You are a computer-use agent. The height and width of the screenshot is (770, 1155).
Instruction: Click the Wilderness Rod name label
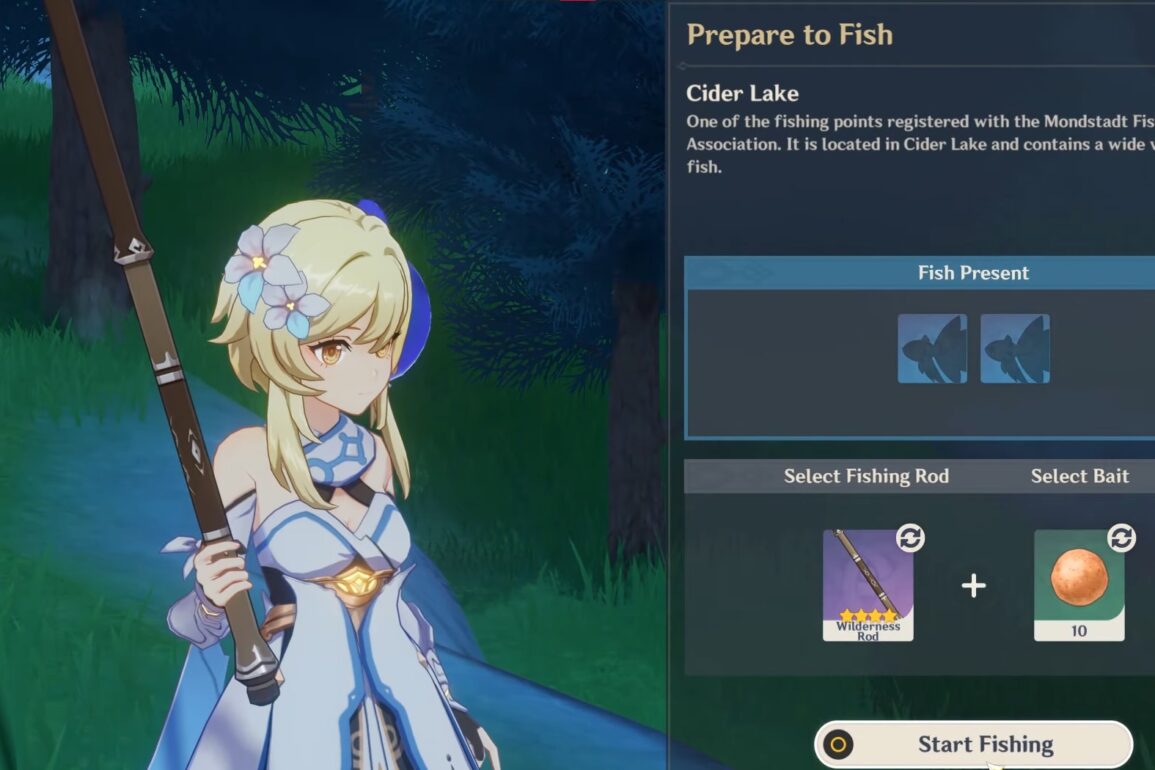click(x=868, y=631)
